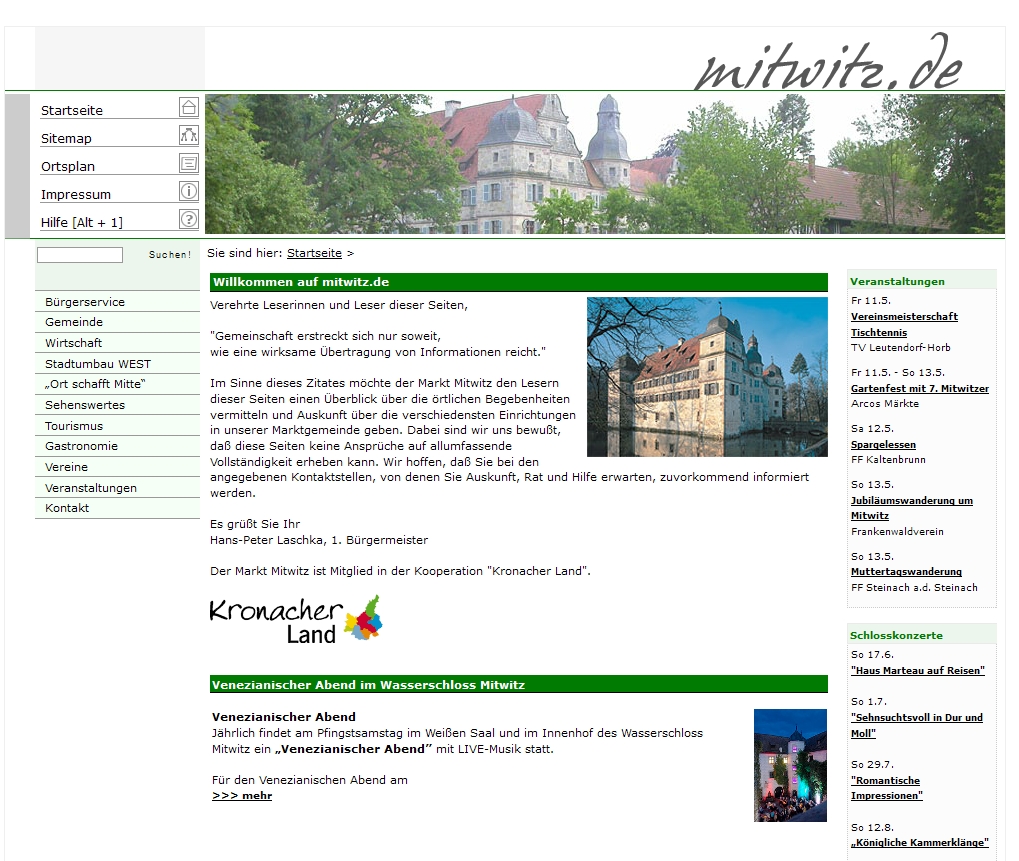
Task: Select Bürgerservice in the side navigation
Action: [118, 302]
